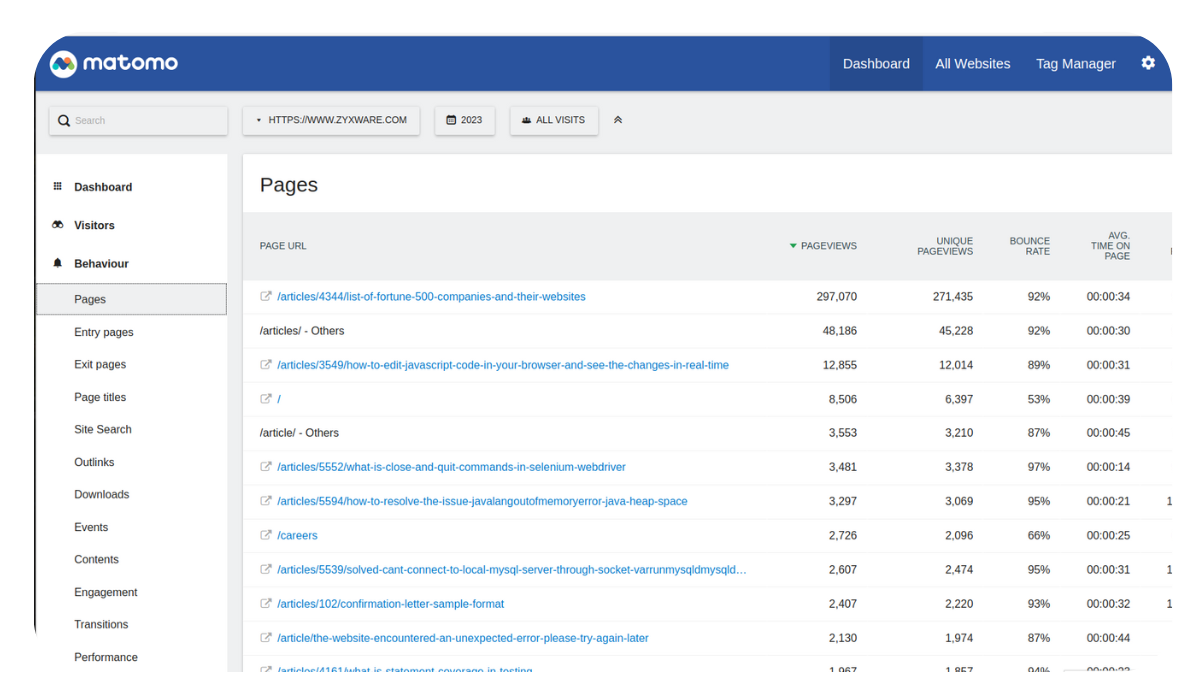Select Entry pages in the sidebar
Screen dimensions: 1200x700
click(x=104, y=332)
